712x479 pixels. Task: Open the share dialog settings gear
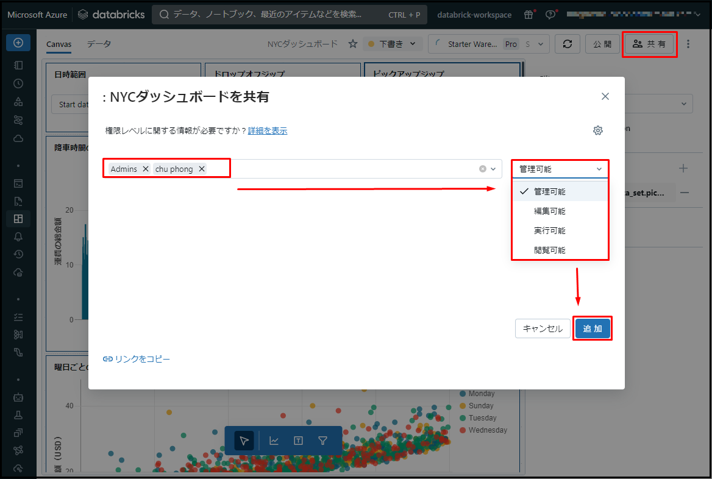point(598,131)
